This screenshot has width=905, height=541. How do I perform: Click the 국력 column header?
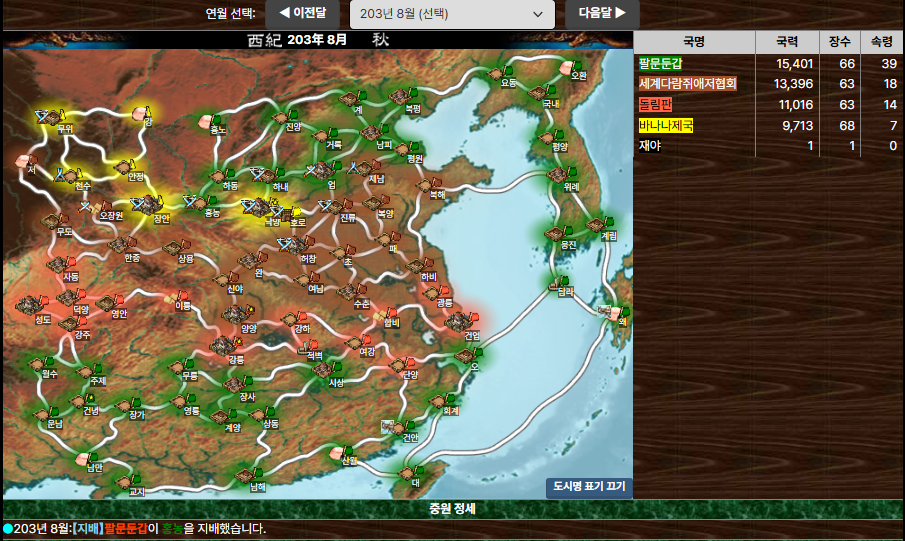click(787, 42)
